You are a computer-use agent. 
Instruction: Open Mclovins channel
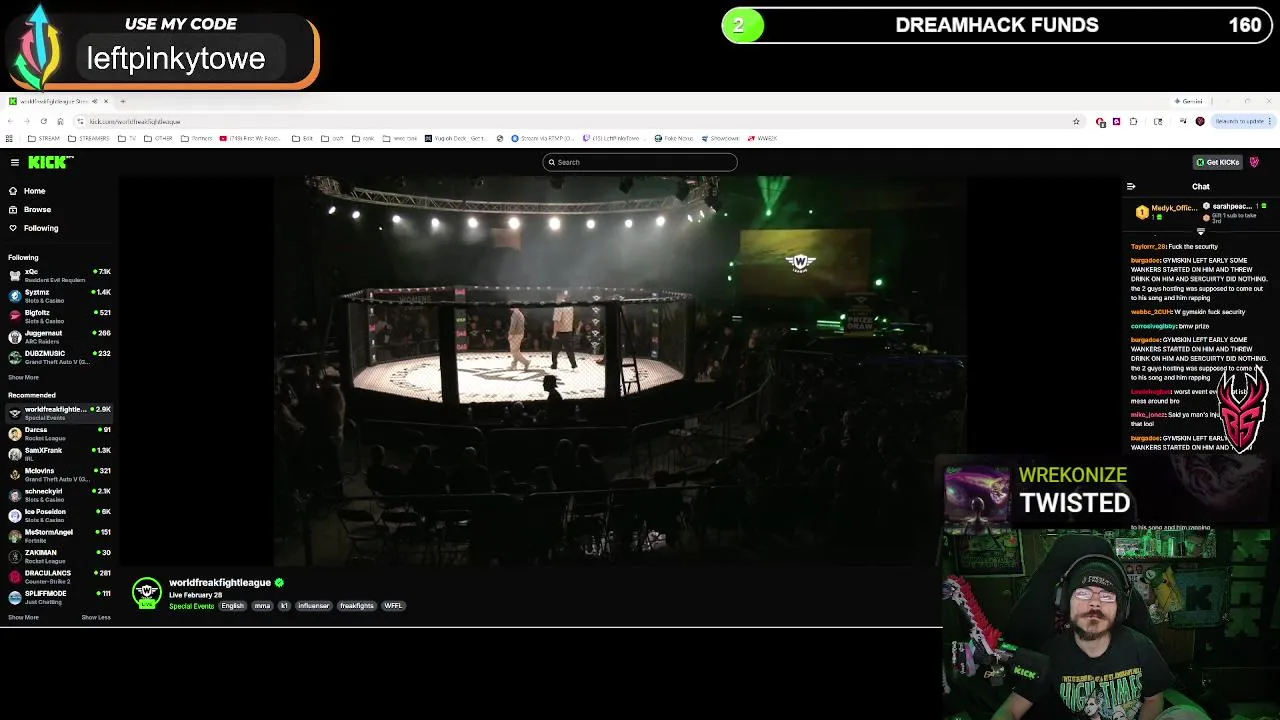click(x=60, y=474)
